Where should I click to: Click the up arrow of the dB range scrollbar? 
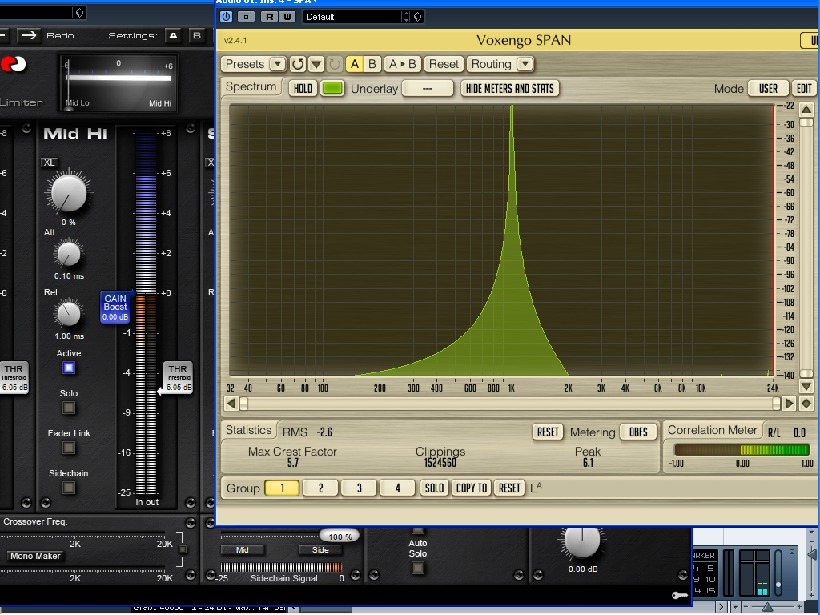(x=806, y=109)
